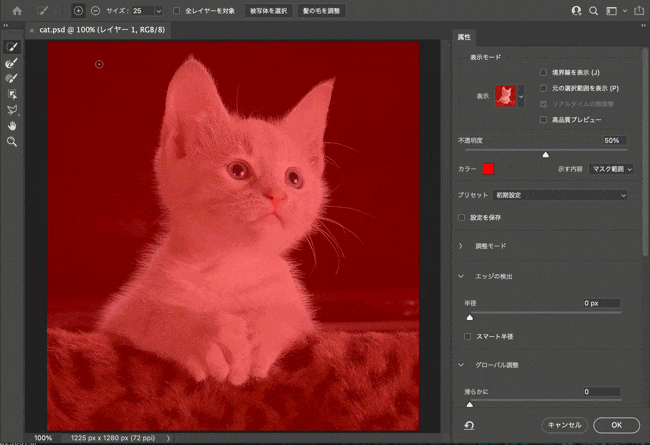Open the マスク範囲 dropdown
This screenshot has height=445, width=650.
610,169
